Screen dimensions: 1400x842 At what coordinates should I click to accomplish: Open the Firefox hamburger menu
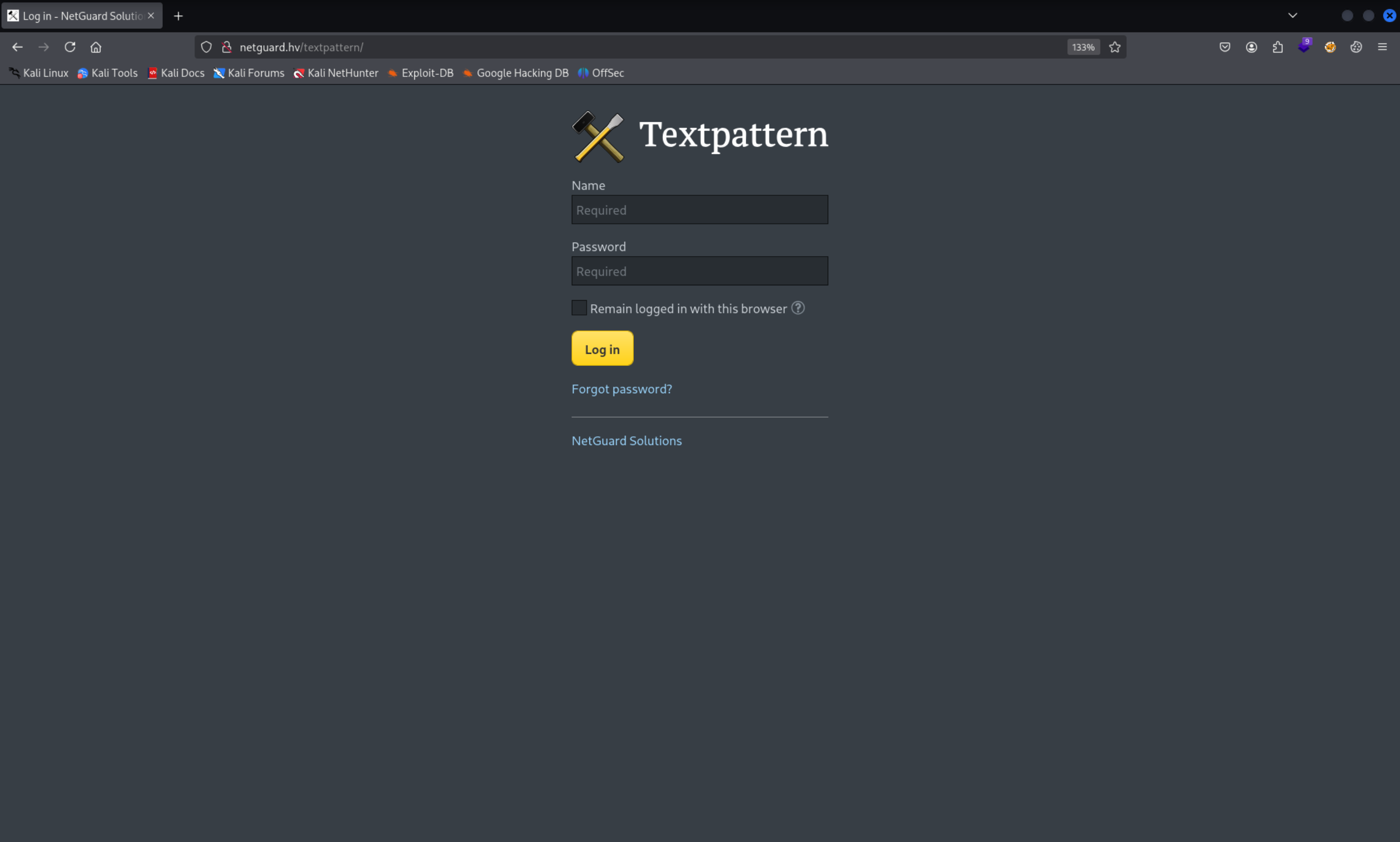[1382, 47]
